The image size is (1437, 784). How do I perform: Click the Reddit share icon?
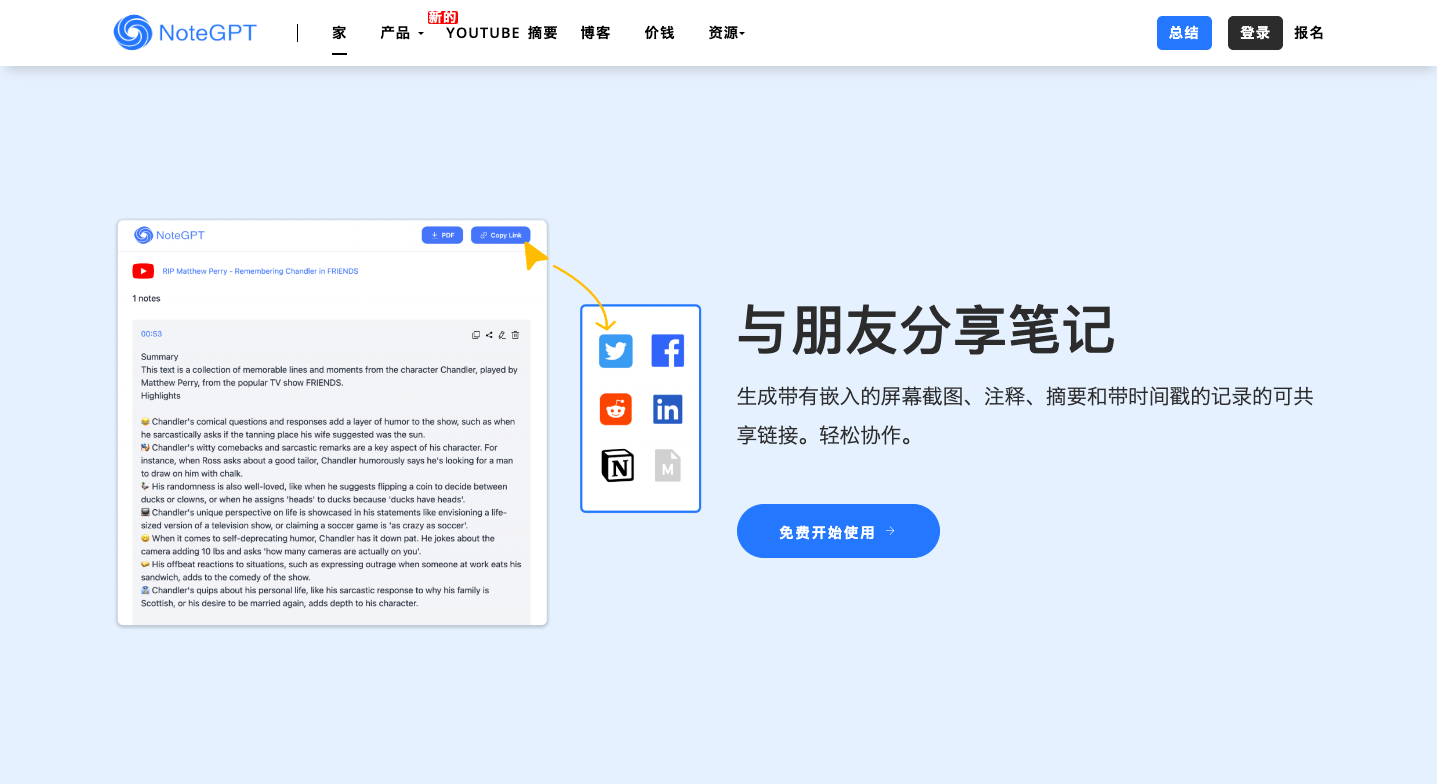pyautogui.click(x=616, y=409)
